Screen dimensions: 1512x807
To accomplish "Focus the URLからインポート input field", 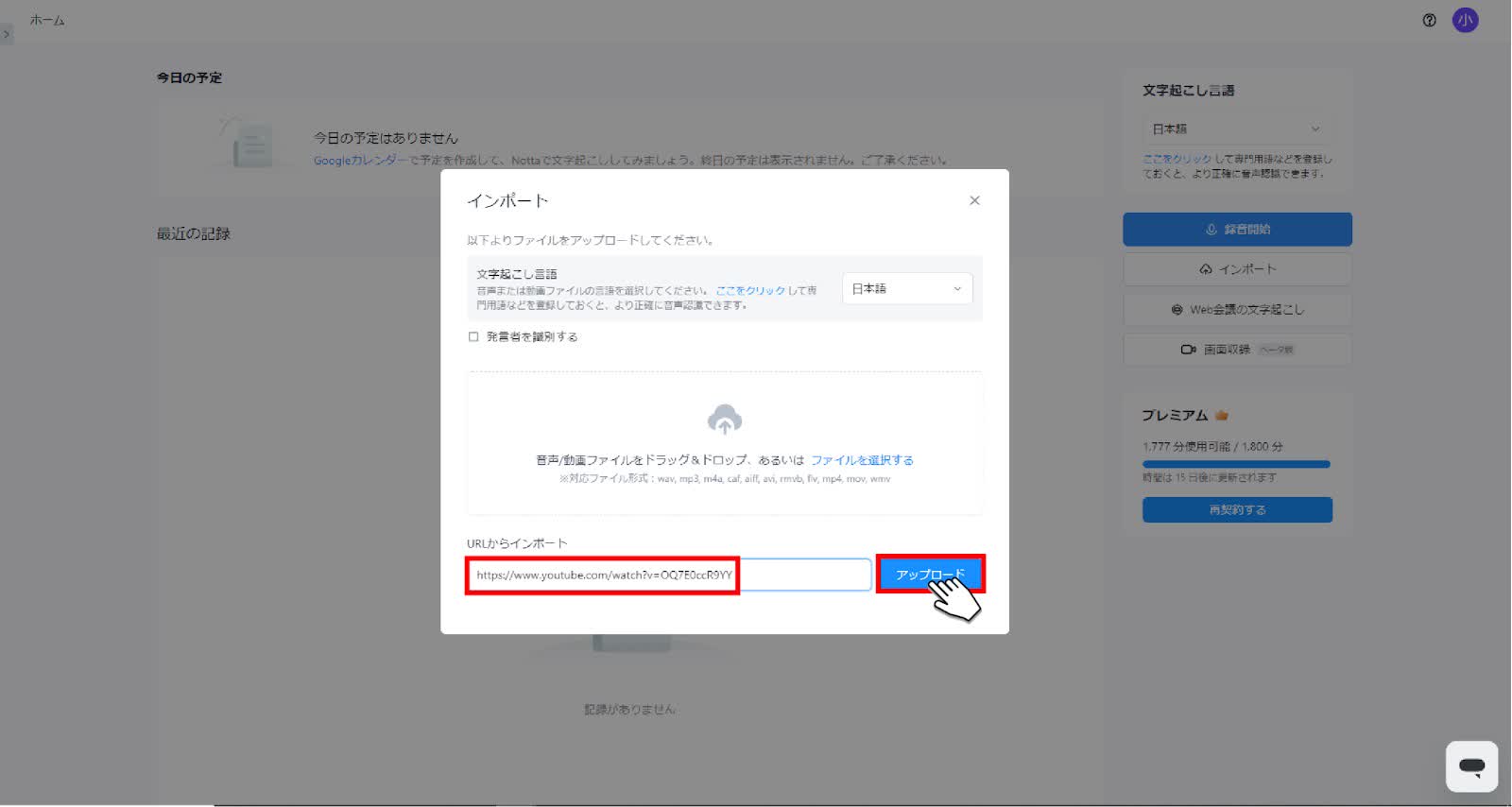I will (x=669, y=575).
